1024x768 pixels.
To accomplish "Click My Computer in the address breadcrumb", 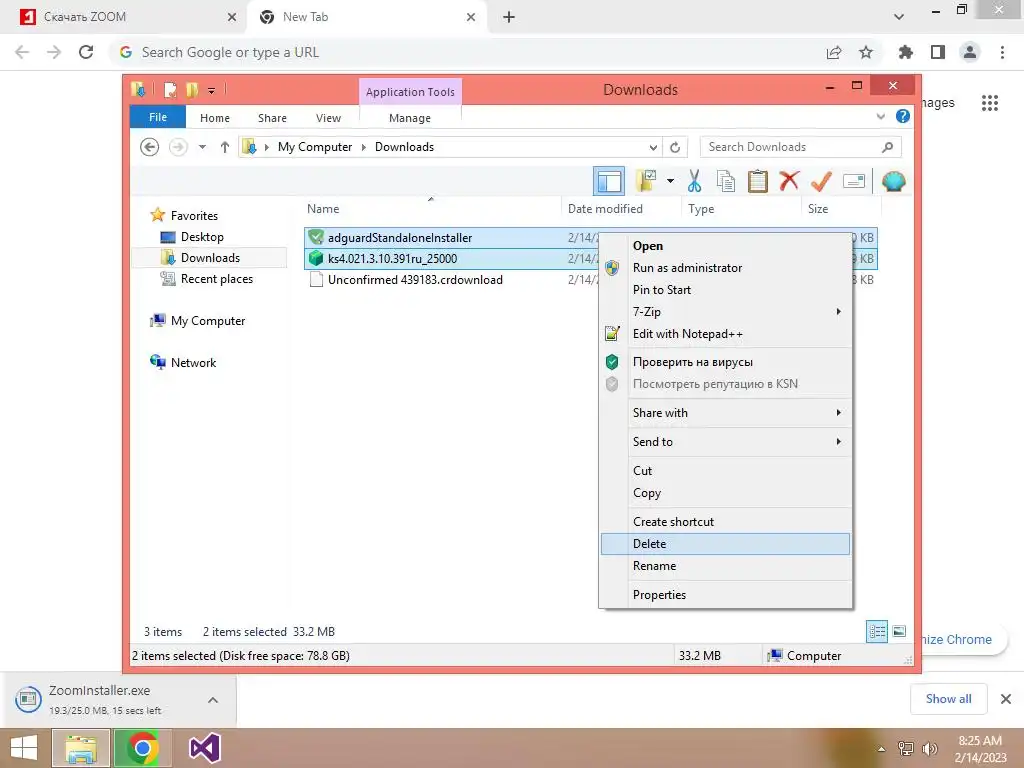I will [315, 147].
